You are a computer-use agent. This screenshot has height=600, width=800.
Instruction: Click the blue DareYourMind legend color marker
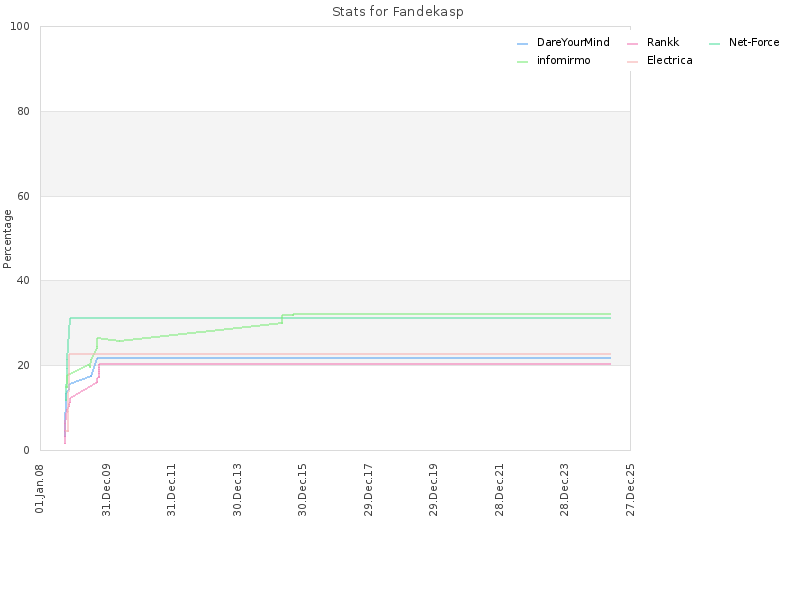tap(522, 44)
